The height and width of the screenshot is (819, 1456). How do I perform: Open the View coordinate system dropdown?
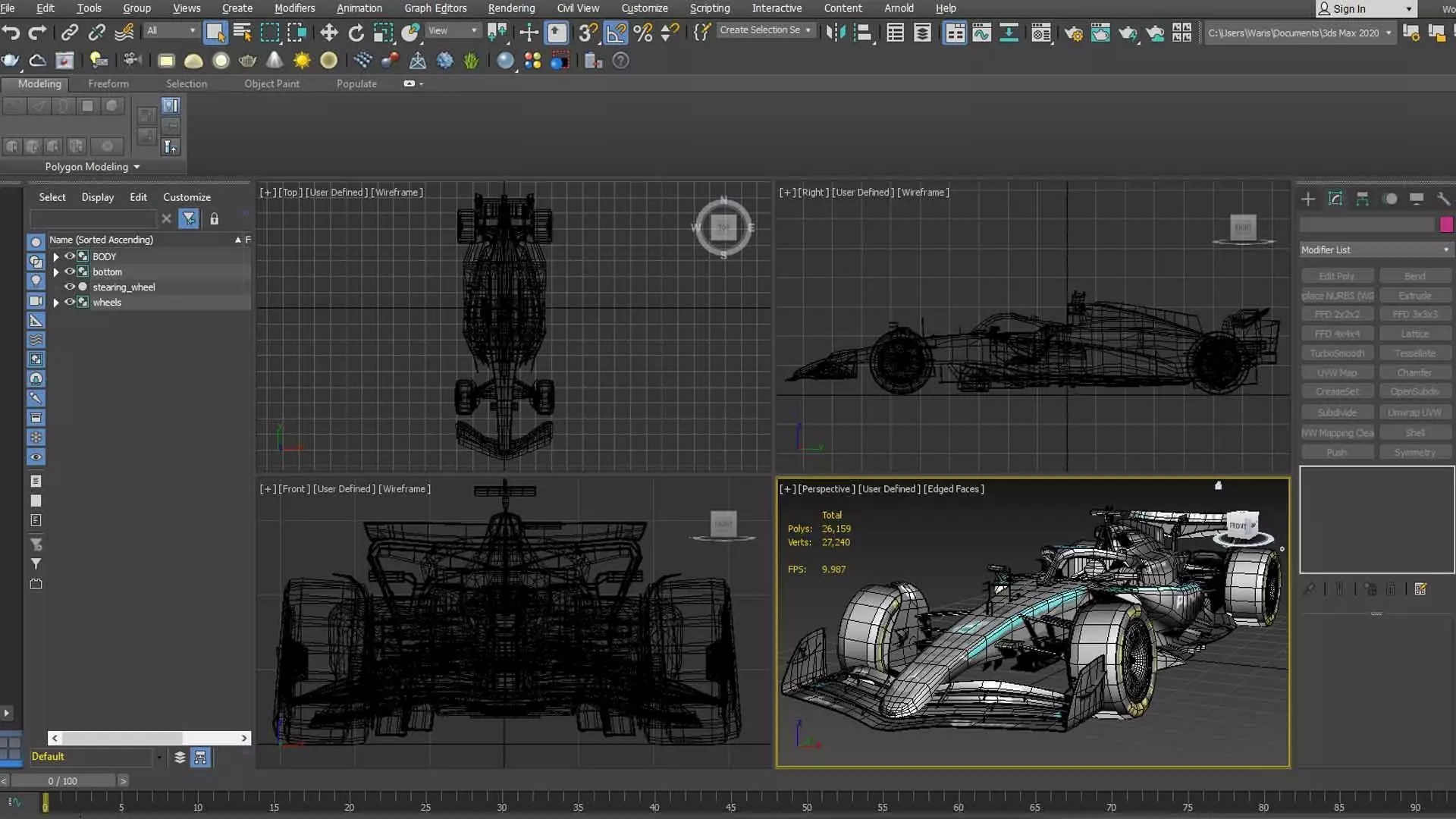coord(453,30)
